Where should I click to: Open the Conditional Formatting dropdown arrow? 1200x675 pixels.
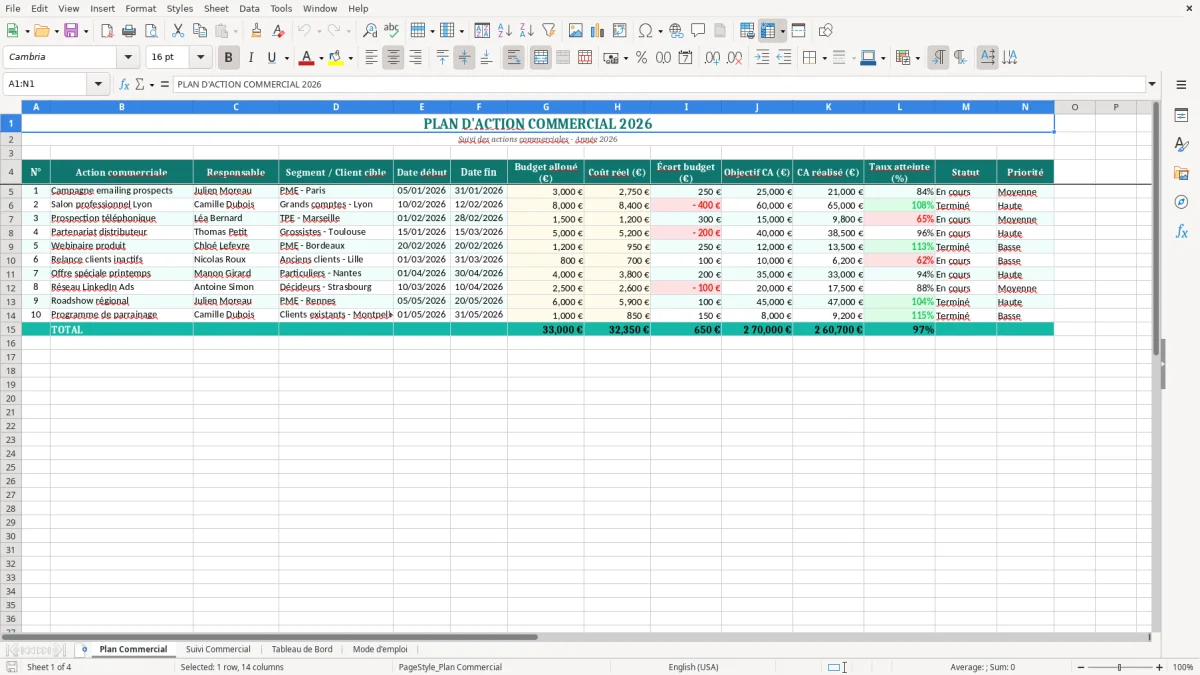(x=917, y=58)
